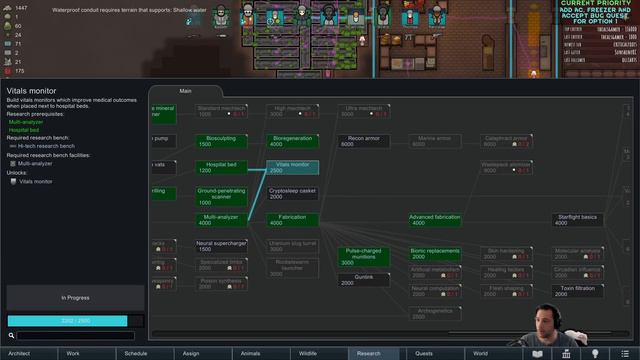Select the Bionic replacements research node

click(435, 253)
